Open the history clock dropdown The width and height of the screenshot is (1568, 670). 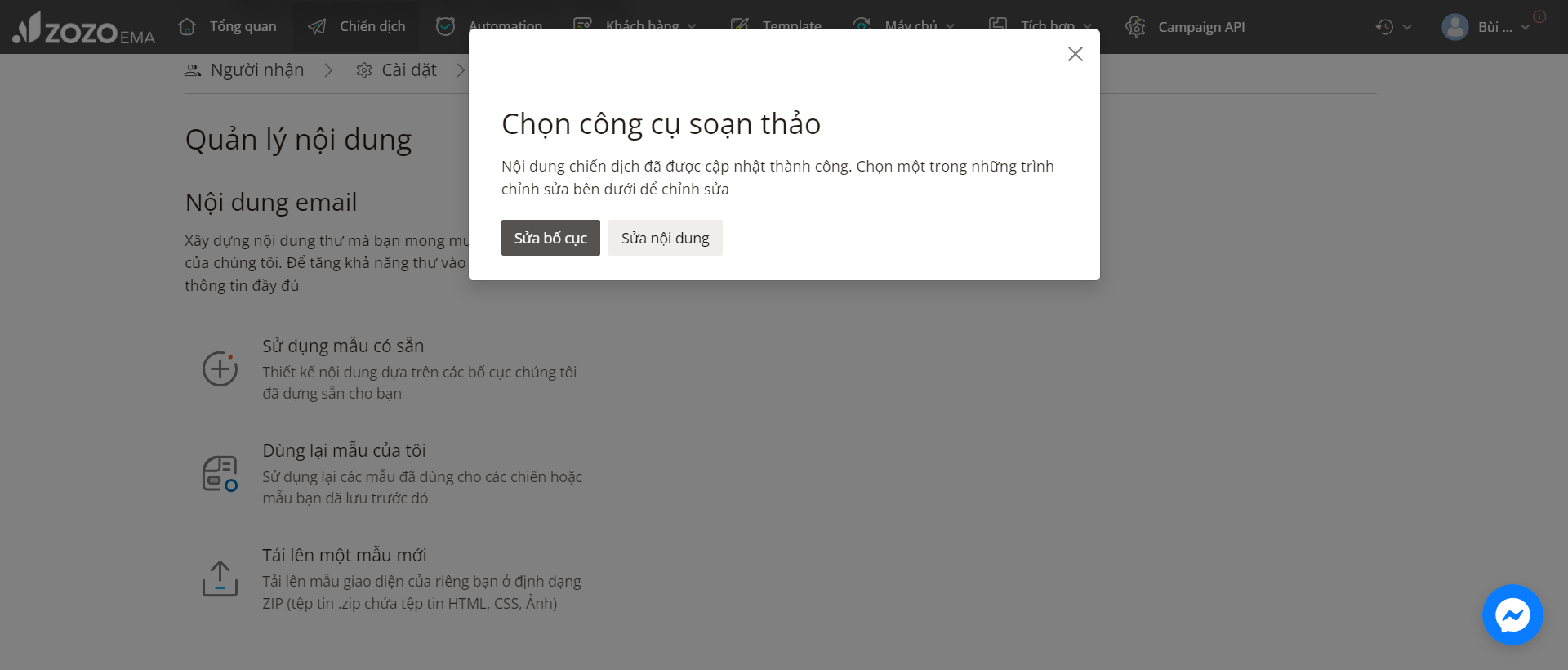click(x=1392, y=27)
